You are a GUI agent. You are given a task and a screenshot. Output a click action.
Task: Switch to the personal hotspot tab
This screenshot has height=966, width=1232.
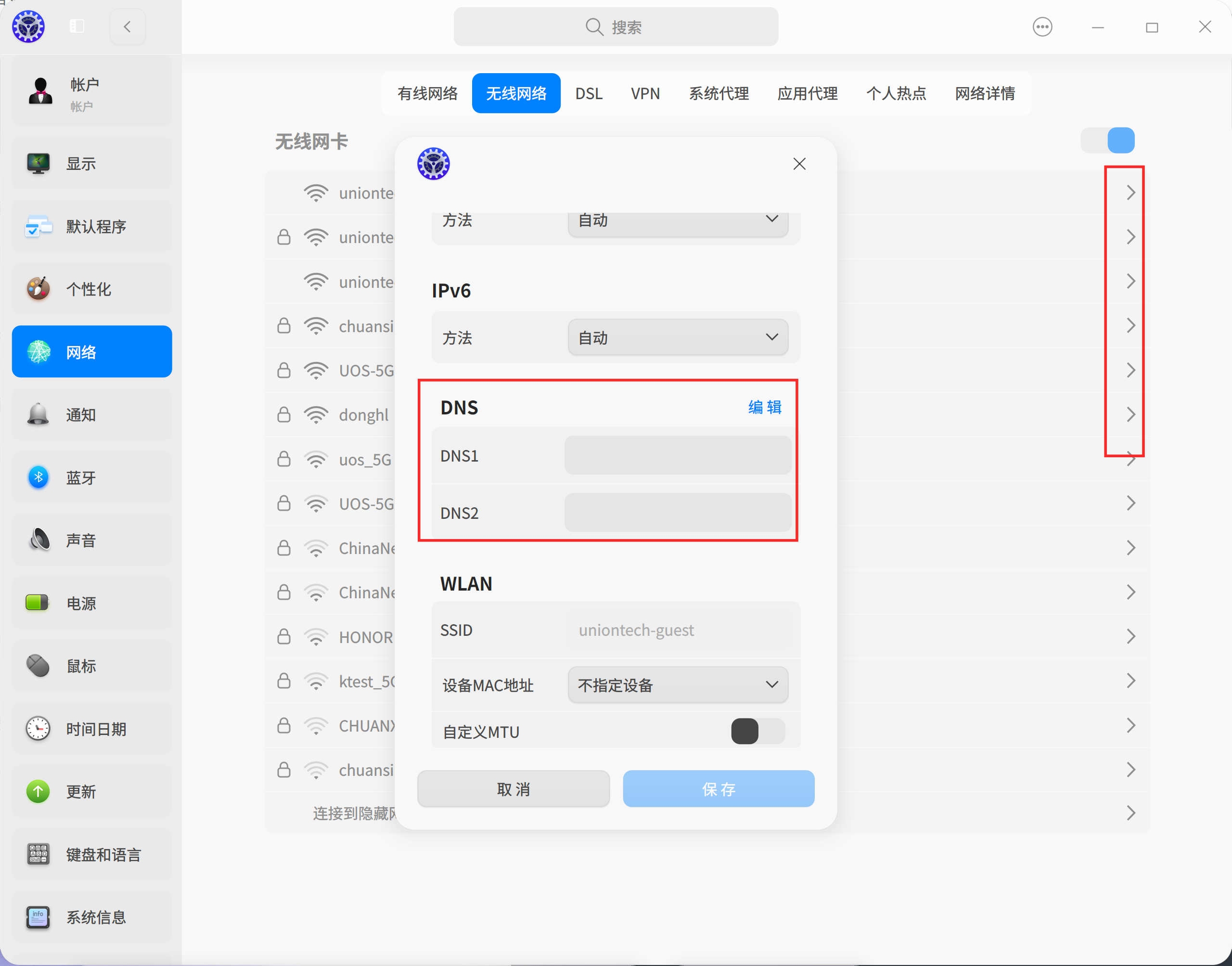pyautogui.click(x=896, y=93)
